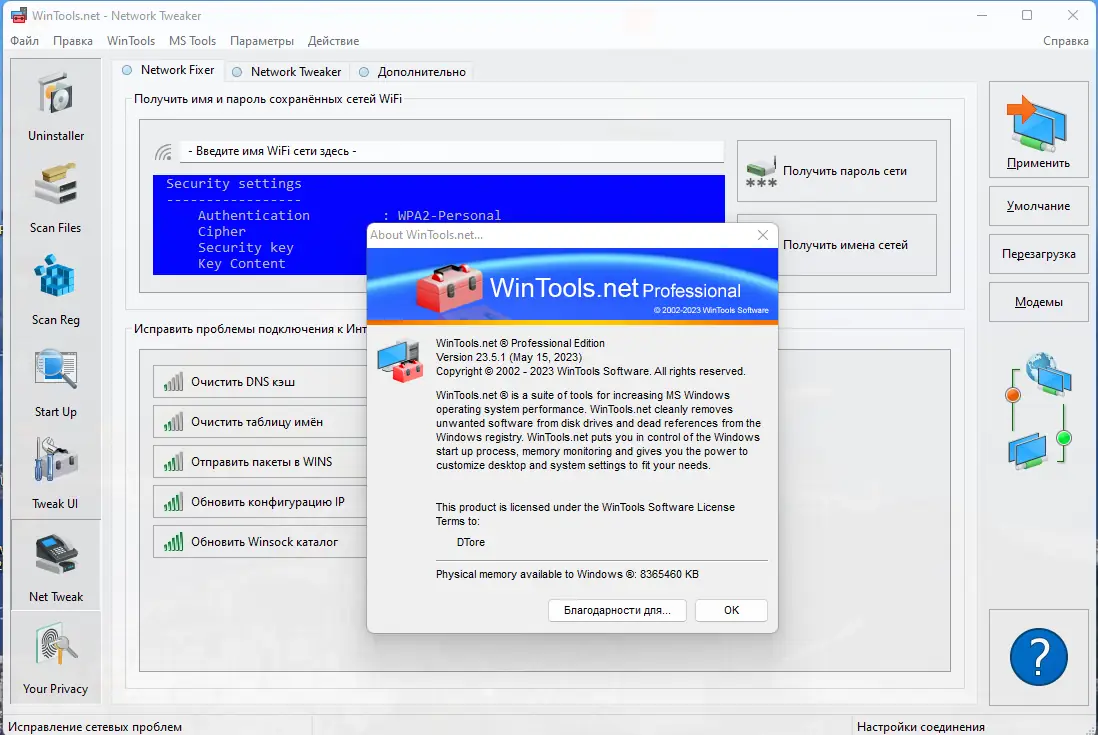Open the Параметры menu

[262, 41]
